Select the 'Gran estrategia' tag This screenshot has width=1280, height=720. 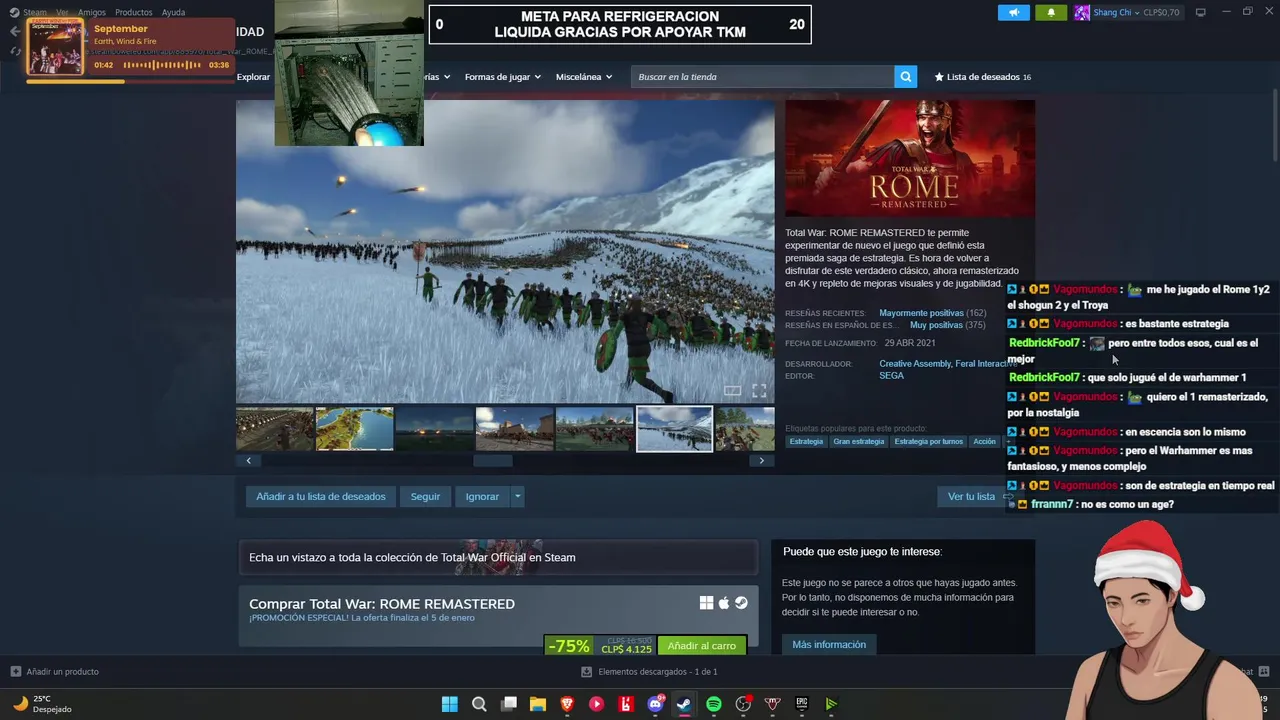[x=859, y=441]
